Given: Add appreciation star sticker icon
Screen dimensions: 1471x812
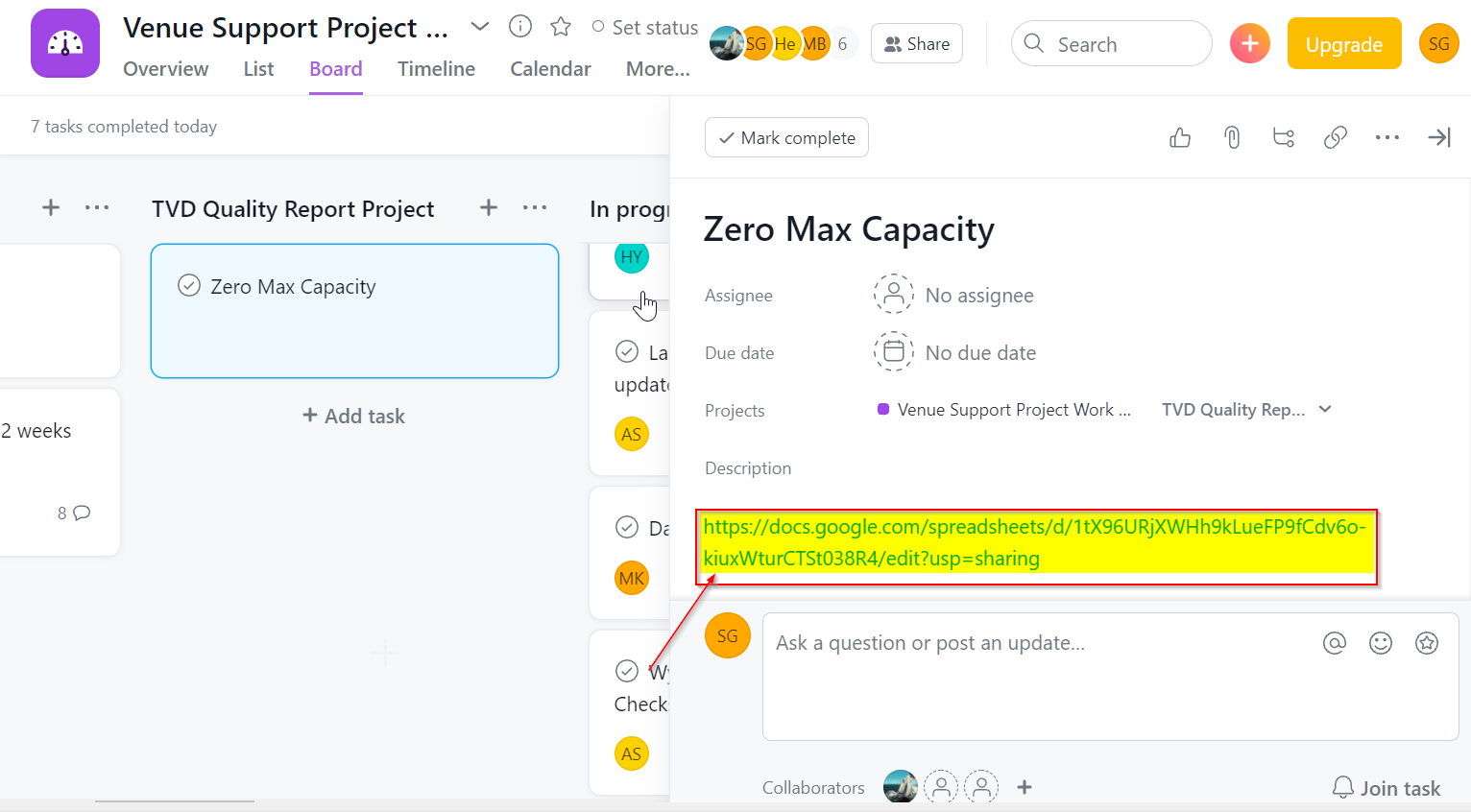Looking at the screenshot, I should pyautogui.click(x=1427, y=643).
